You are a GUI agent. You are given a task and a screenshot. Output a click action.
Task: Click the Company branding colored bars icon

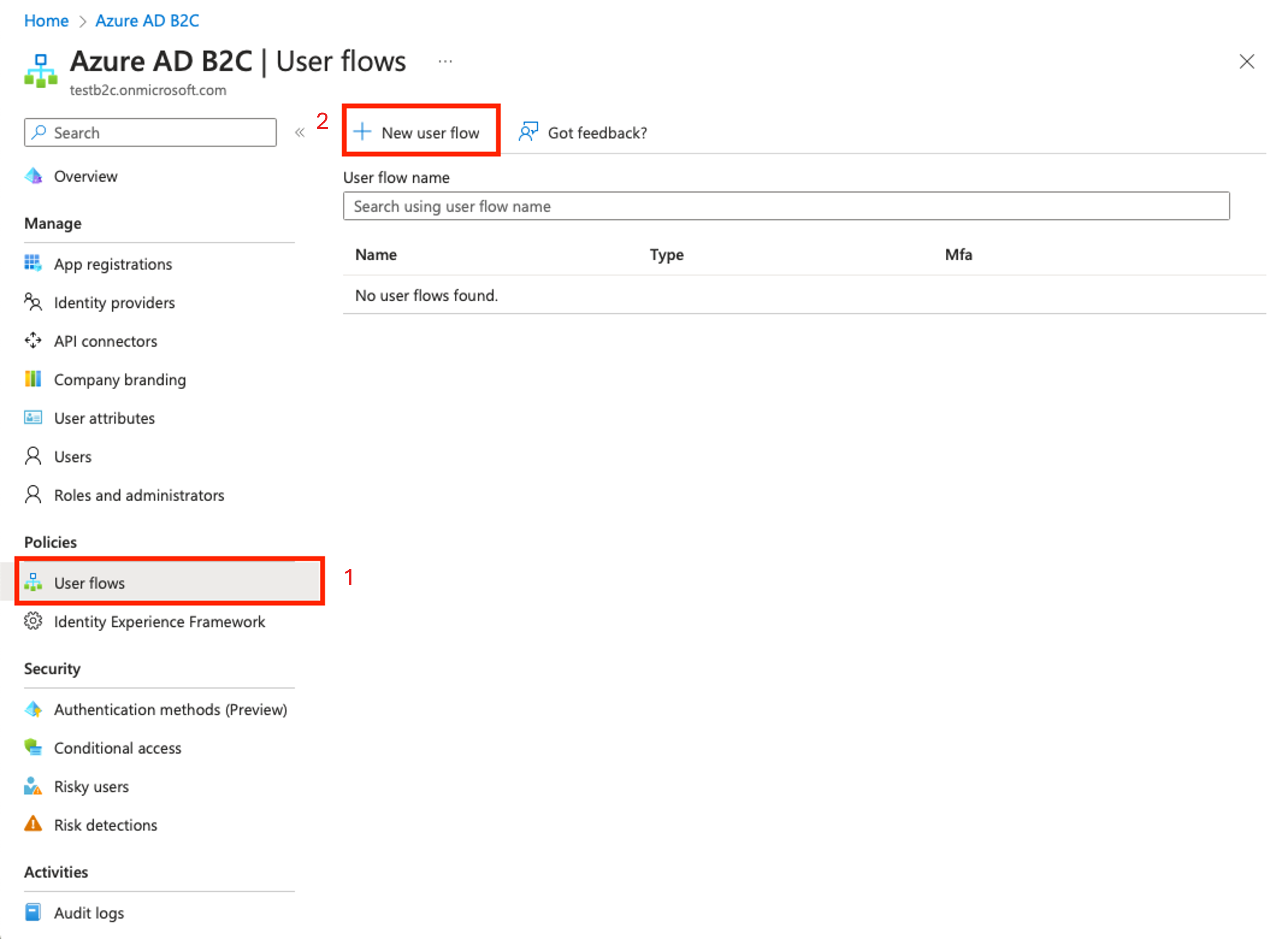(x=33, y=379)
